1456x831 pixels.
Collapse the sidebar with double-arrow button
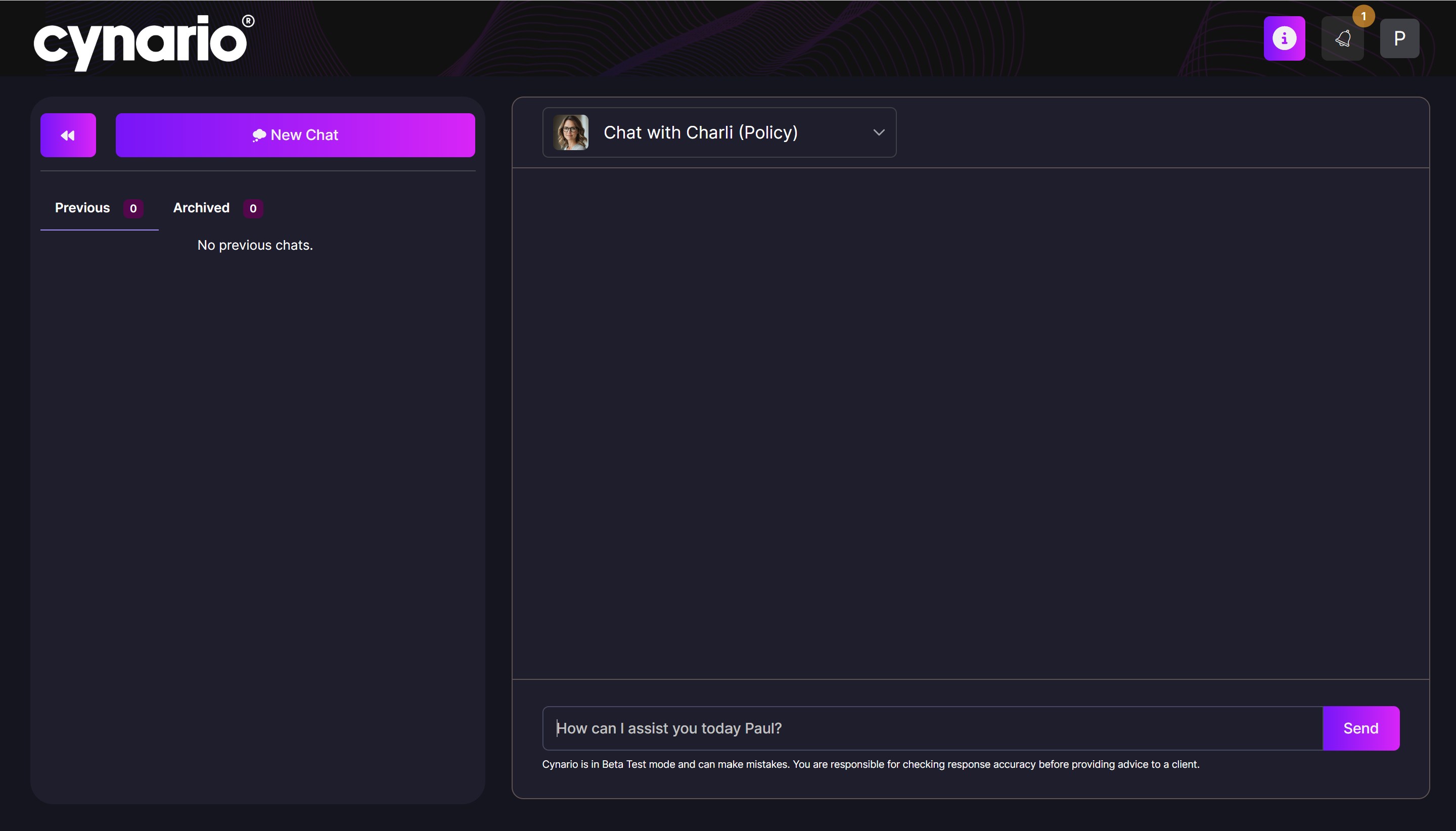pyautogui.click(x=68, y=135)
